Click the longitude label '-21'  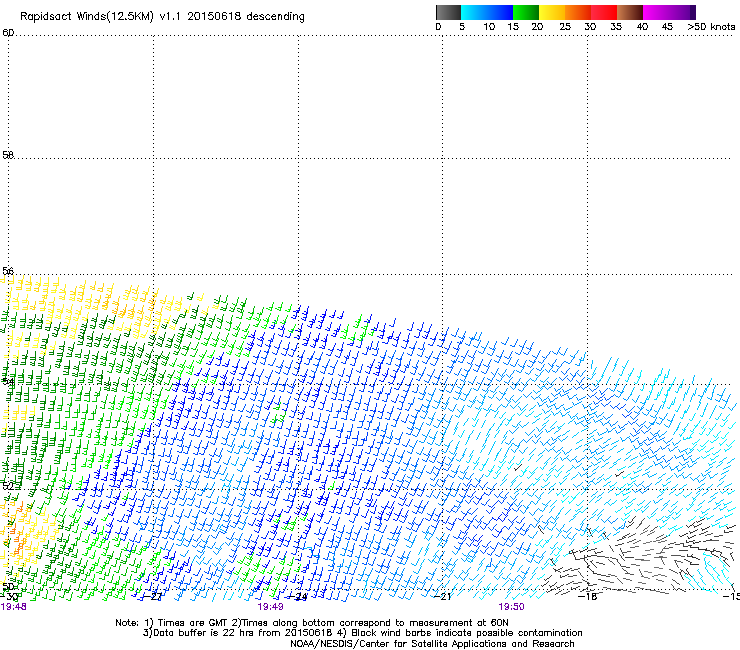pos(442,597)
